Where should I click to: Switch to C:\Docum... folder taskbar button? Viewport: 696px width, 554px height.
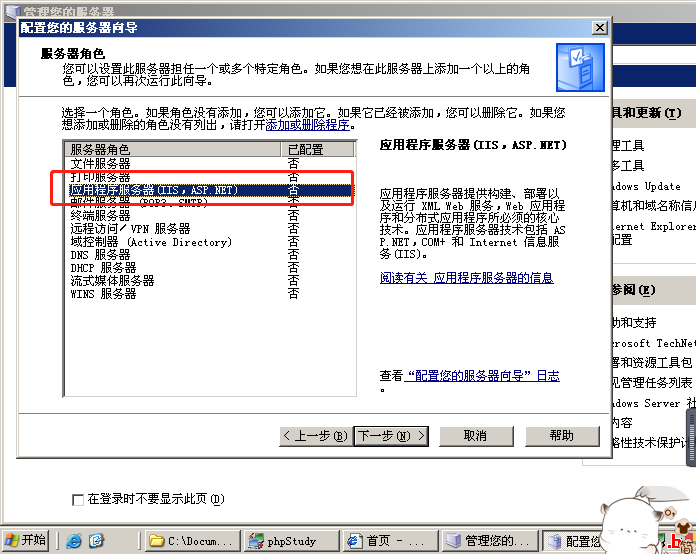point(192,541)
